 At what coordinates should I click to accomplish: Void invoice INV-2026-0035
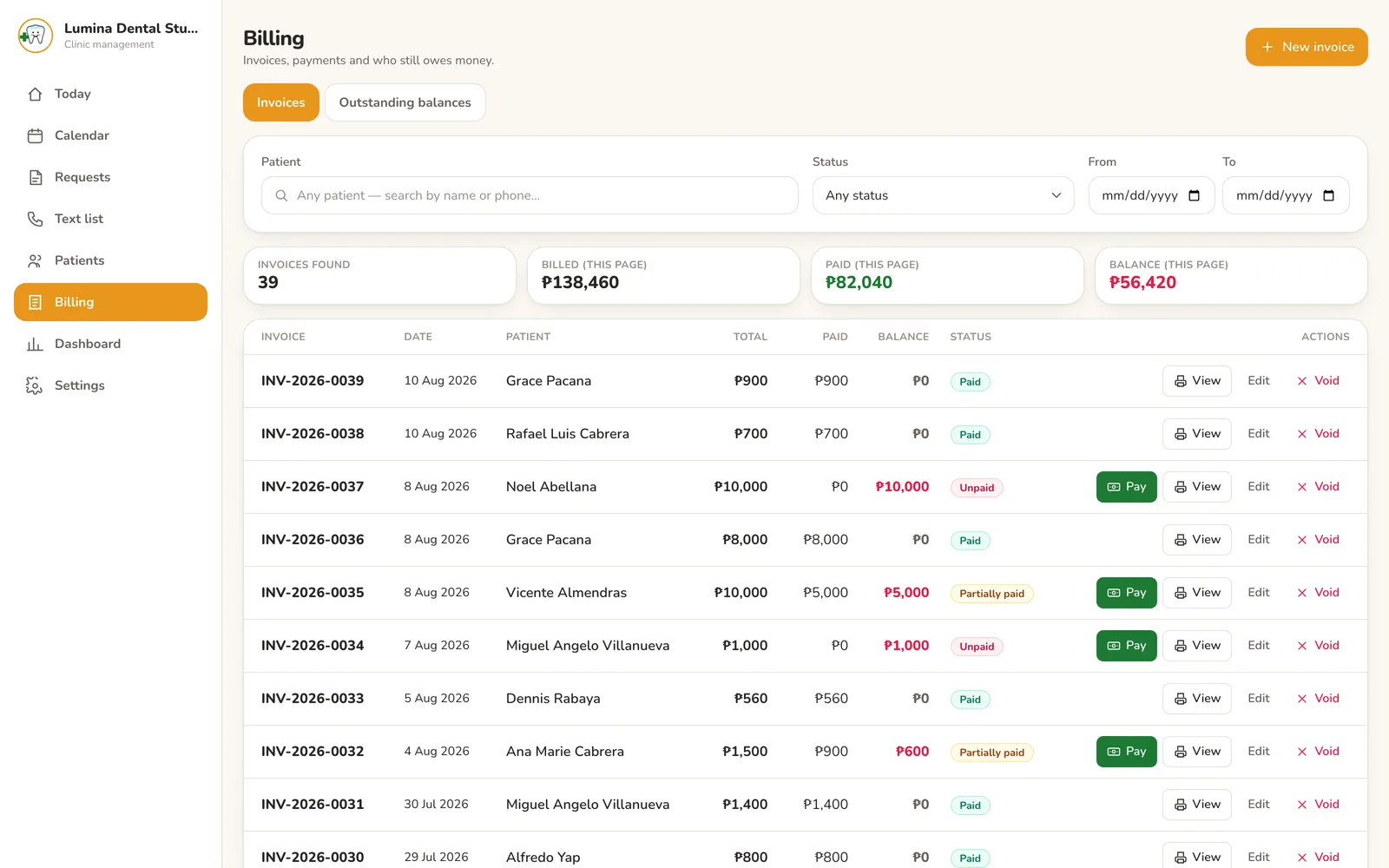[x=1318, y=593]
